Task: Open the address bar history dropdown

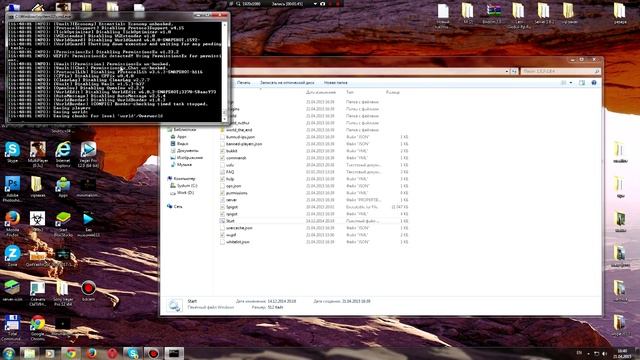Action: click(x=507, y=71)
